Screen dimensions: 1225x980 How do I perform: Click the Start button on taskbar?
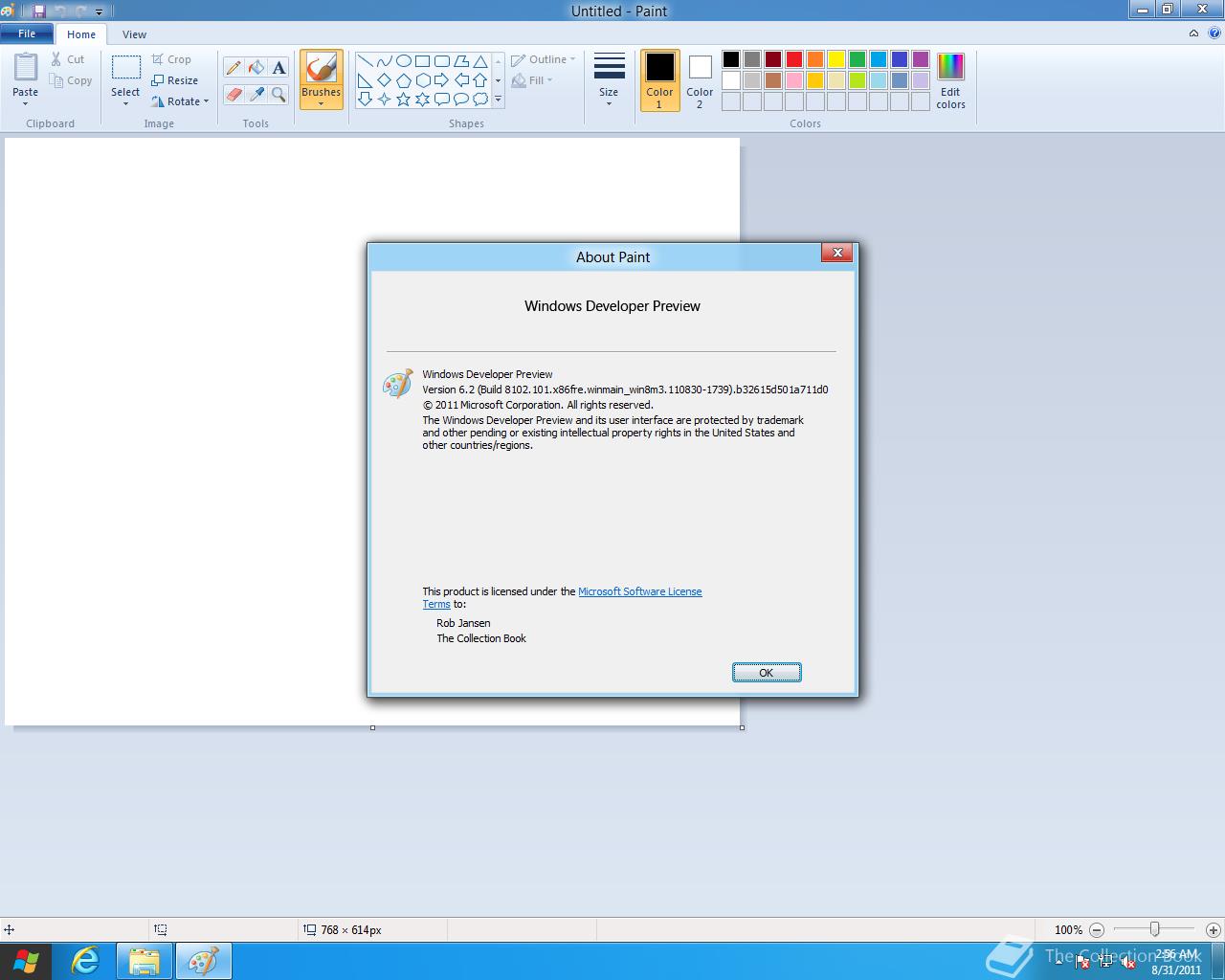26,961
